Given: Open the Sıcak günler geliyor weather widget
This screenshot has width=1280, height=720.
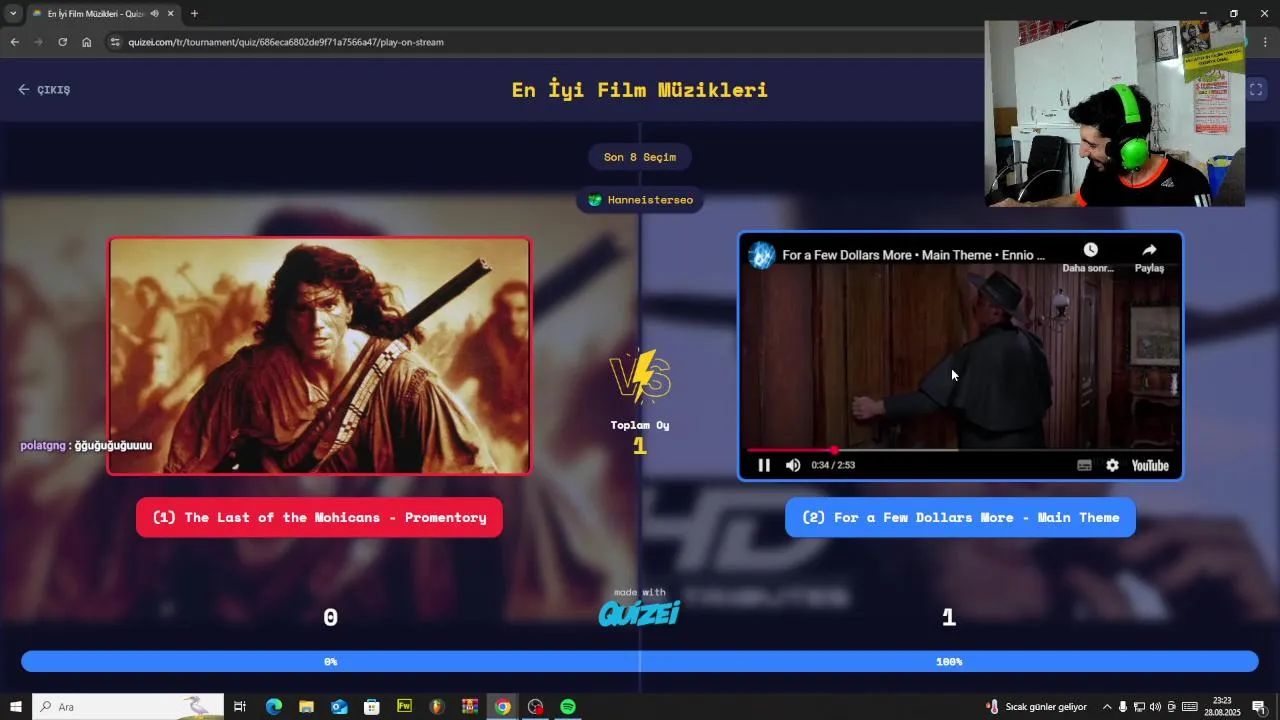Looking at the screenshot, I should 1036,707.
